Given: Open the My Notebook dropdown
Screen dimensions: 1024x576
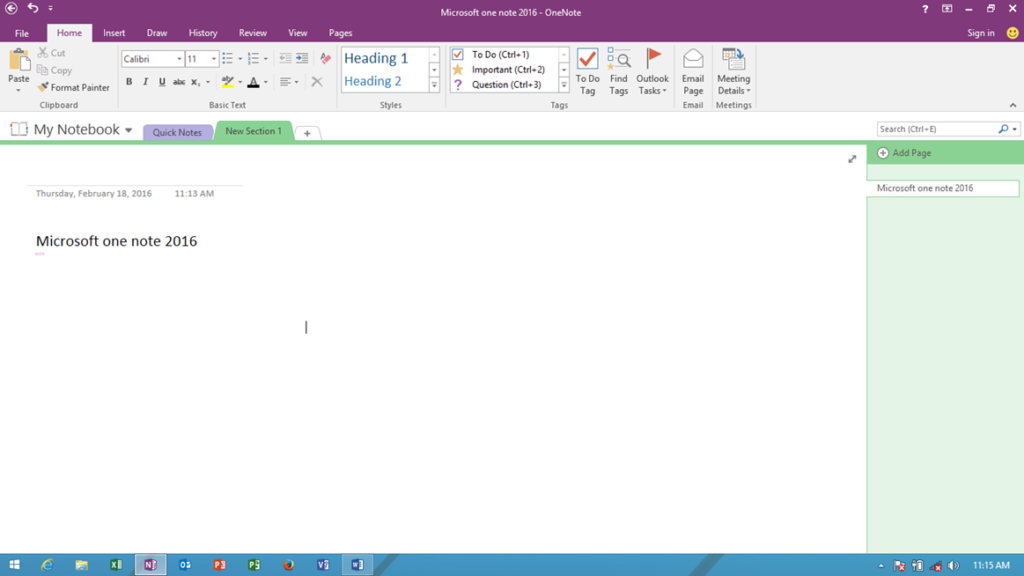Looking at the screenshot, I should tap(129, 130).
